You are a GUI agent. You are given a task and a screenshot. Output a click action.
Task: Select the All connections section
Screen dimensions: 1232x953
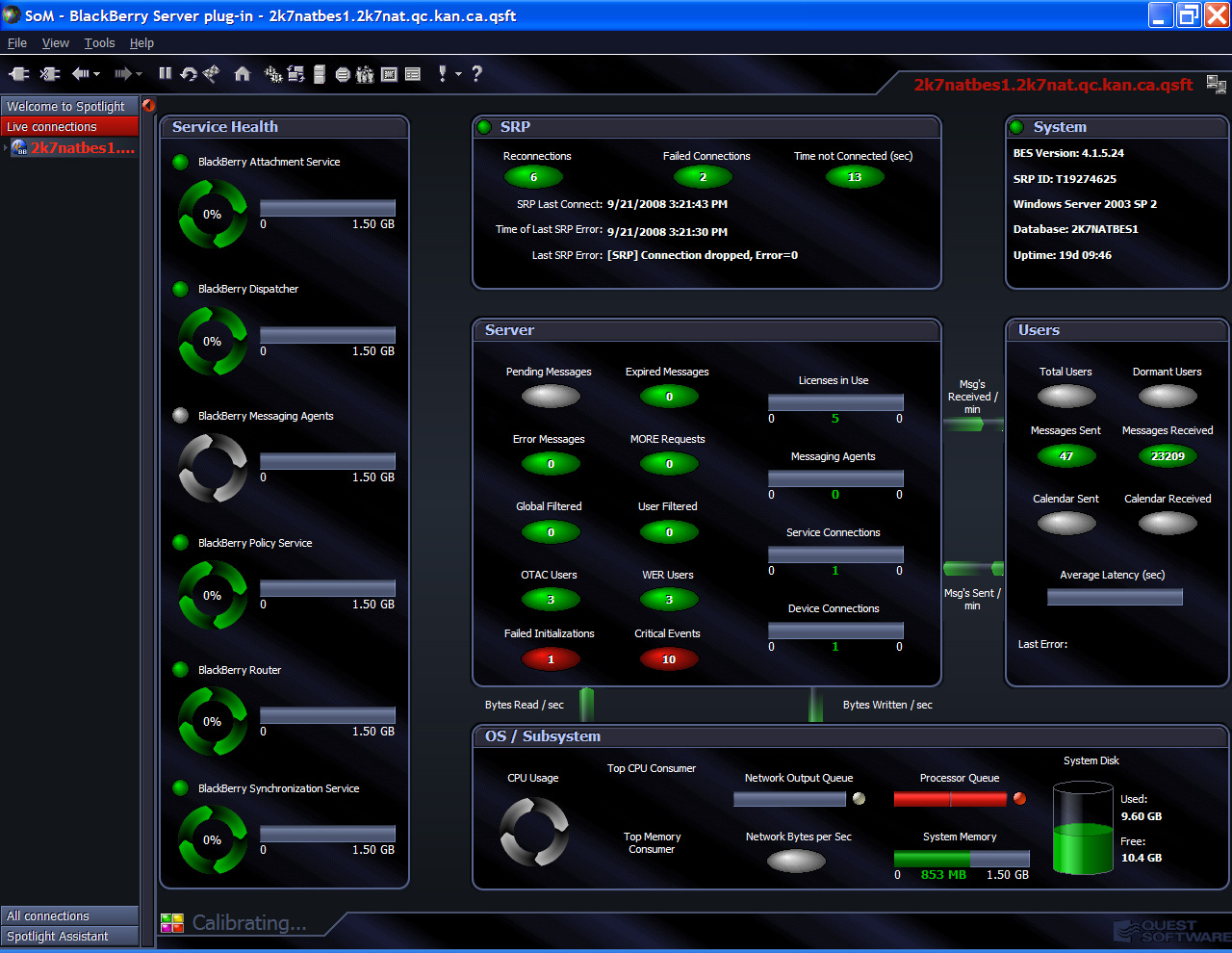point(69,915)
